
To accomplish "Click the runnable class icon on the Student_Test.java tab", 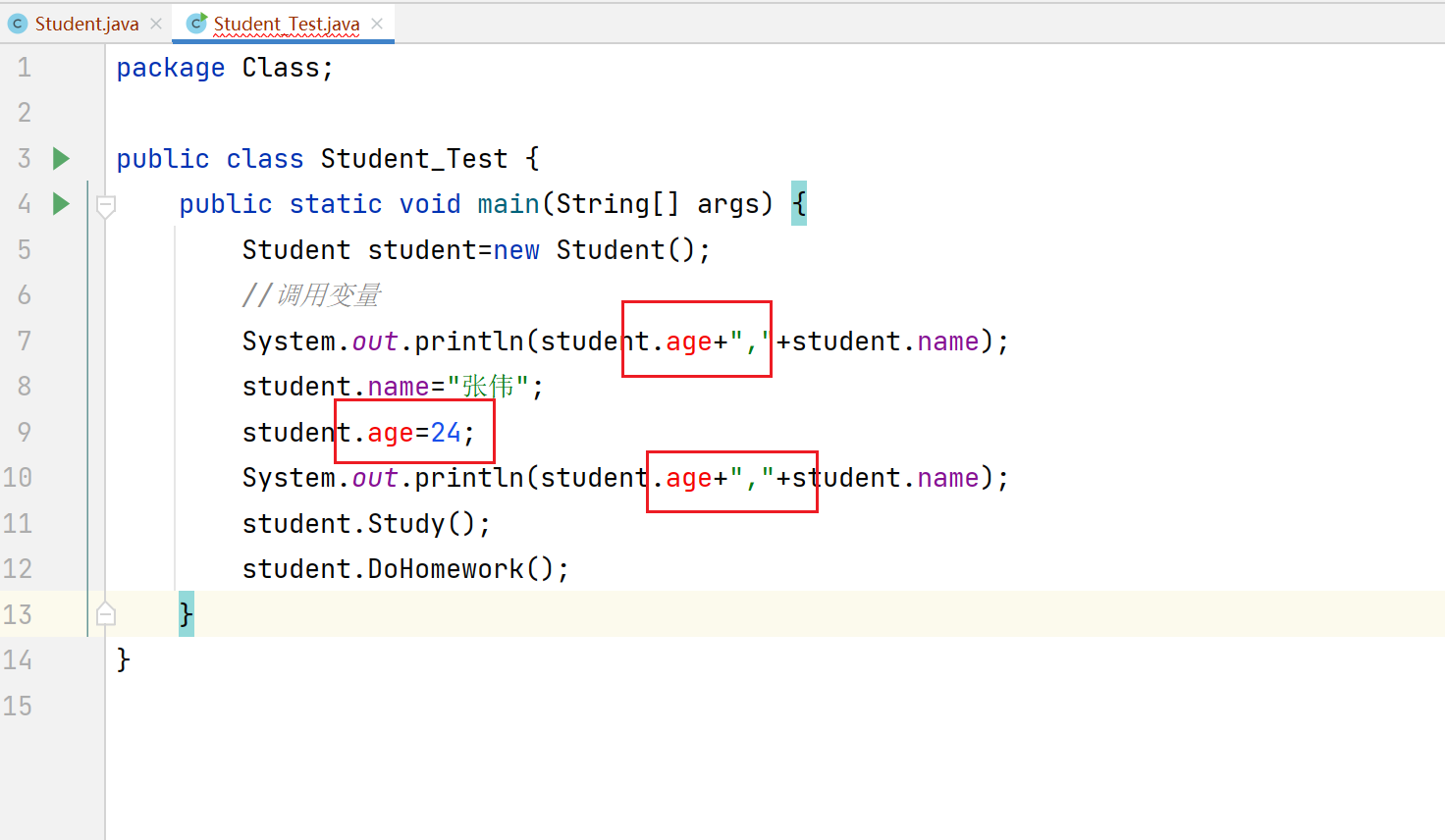I will 197,24.
